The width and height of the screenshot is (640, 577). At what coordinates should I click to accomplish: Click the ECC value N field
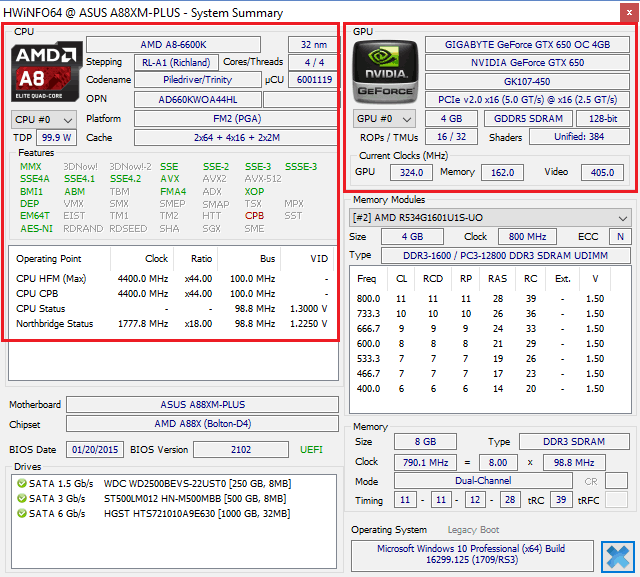coord(620,237)
